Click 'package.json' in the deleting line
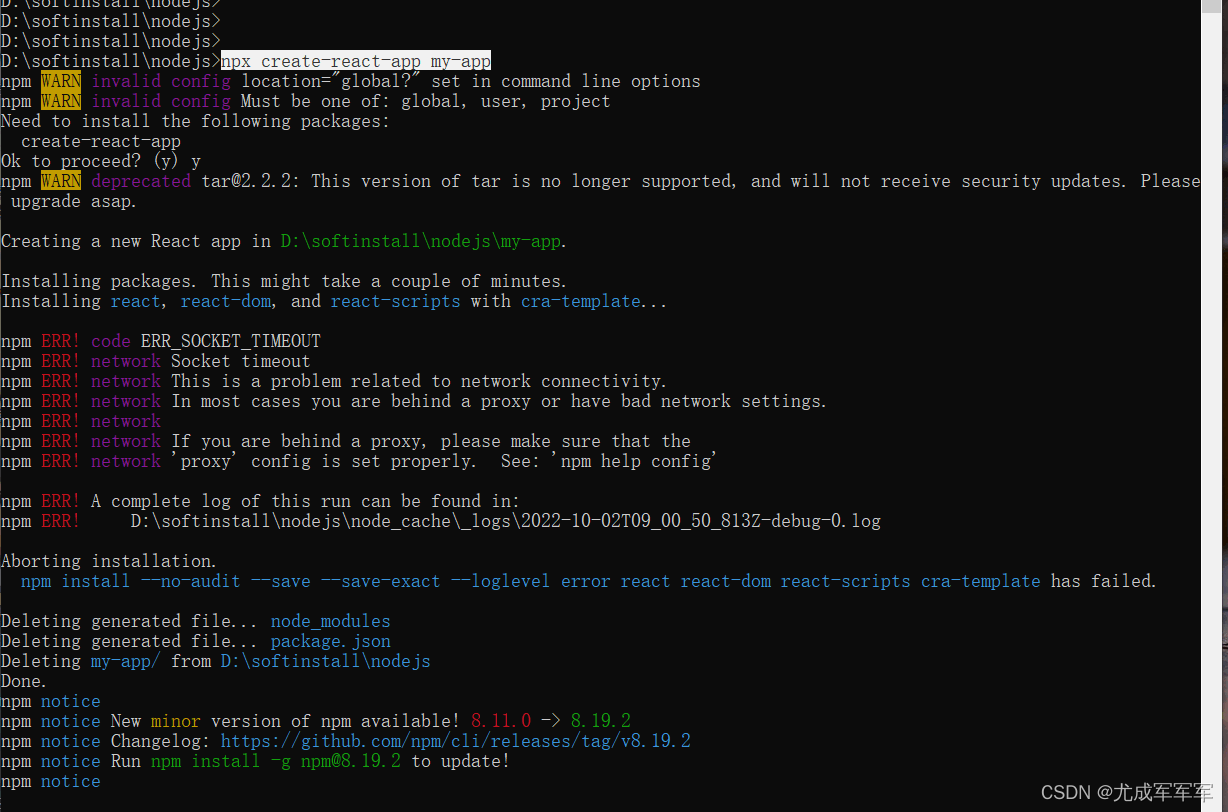The width and height of the screenshot is (1228, 812). 331,641
